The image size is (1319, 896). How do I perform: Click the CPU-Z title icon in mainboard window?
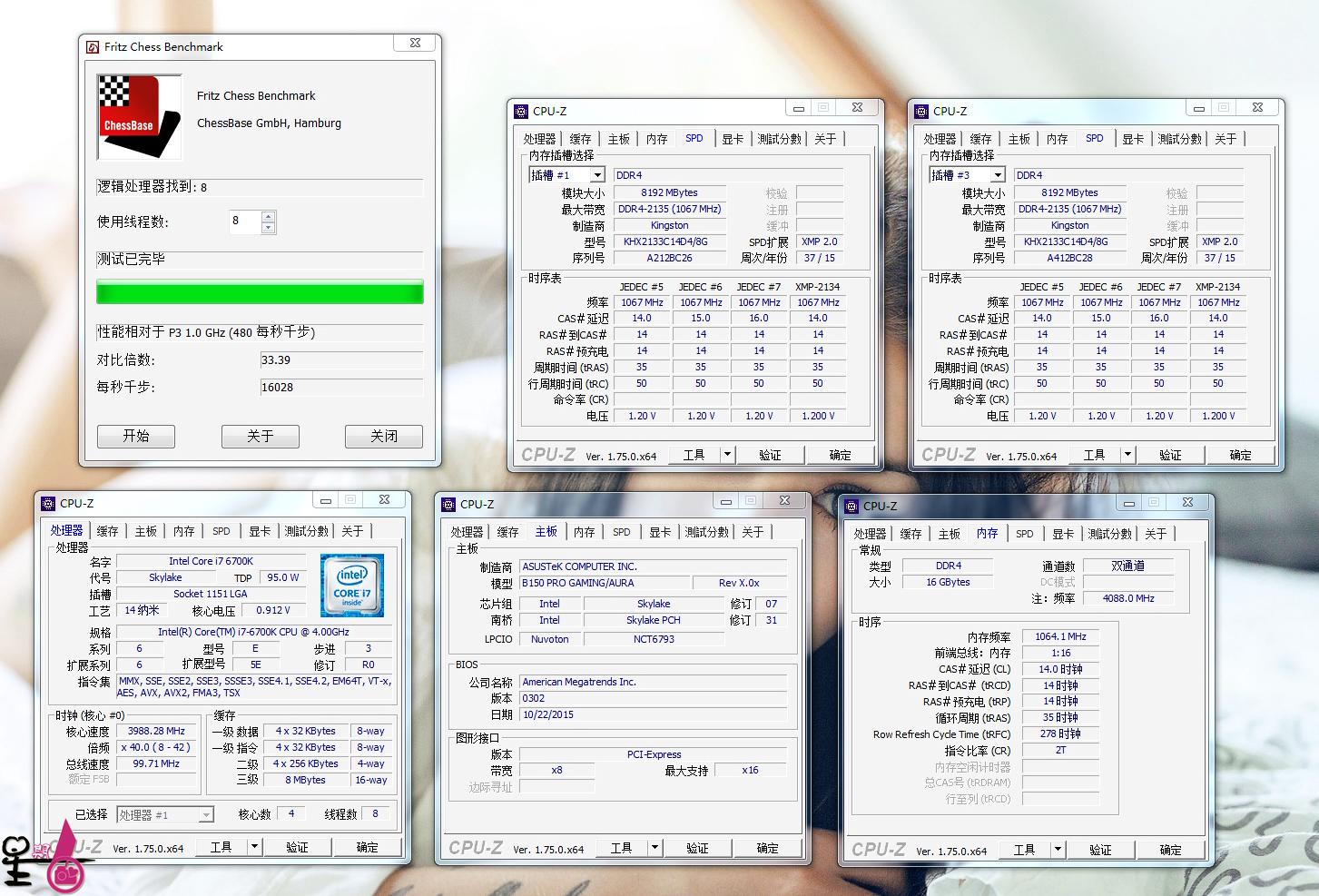tap(448, 505)
